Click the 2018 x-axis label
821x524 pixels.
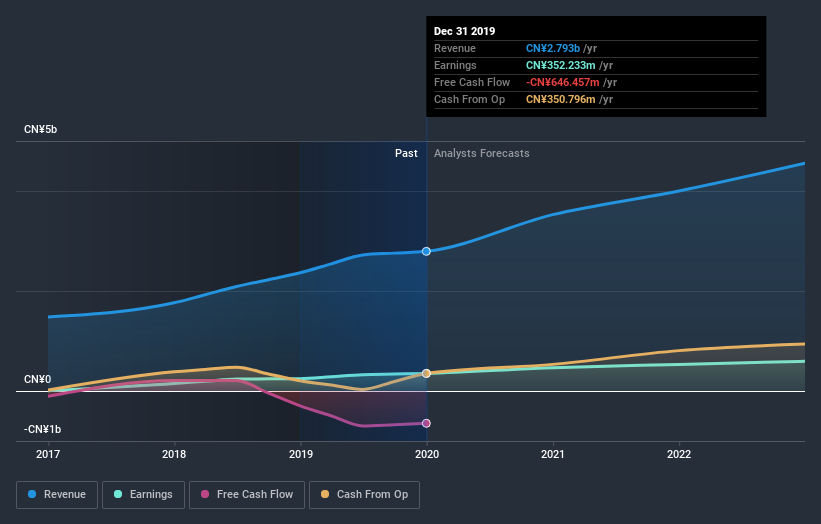[174, 454]
